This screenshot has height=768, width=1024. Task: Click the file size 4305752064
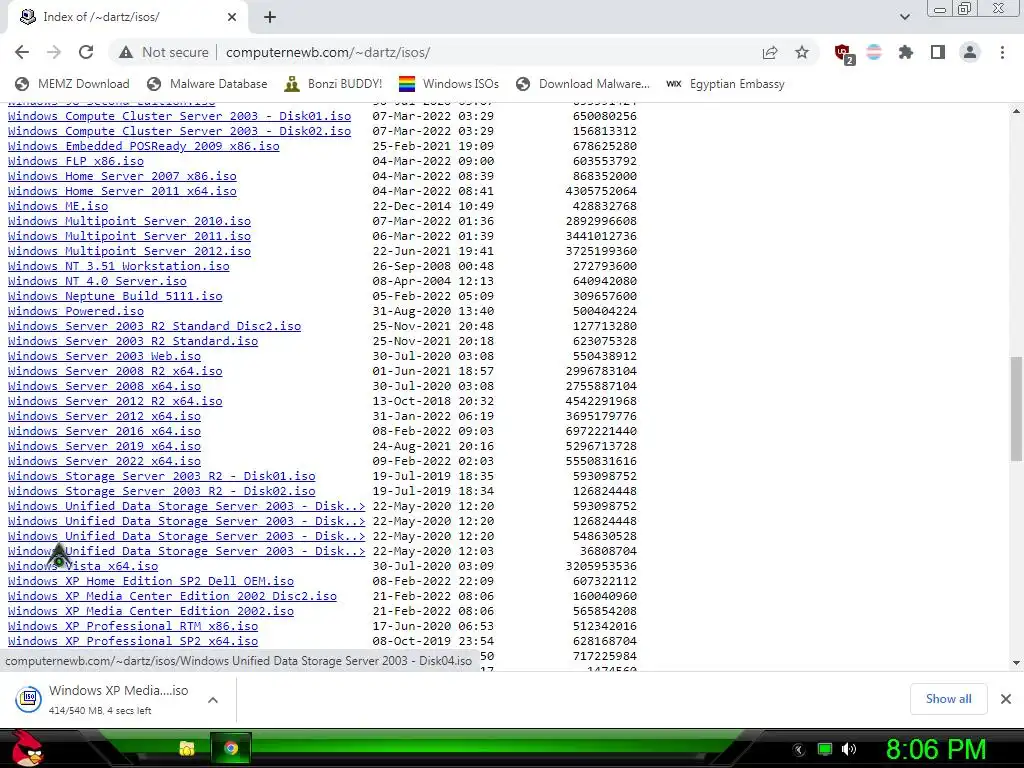coord(601,191)
